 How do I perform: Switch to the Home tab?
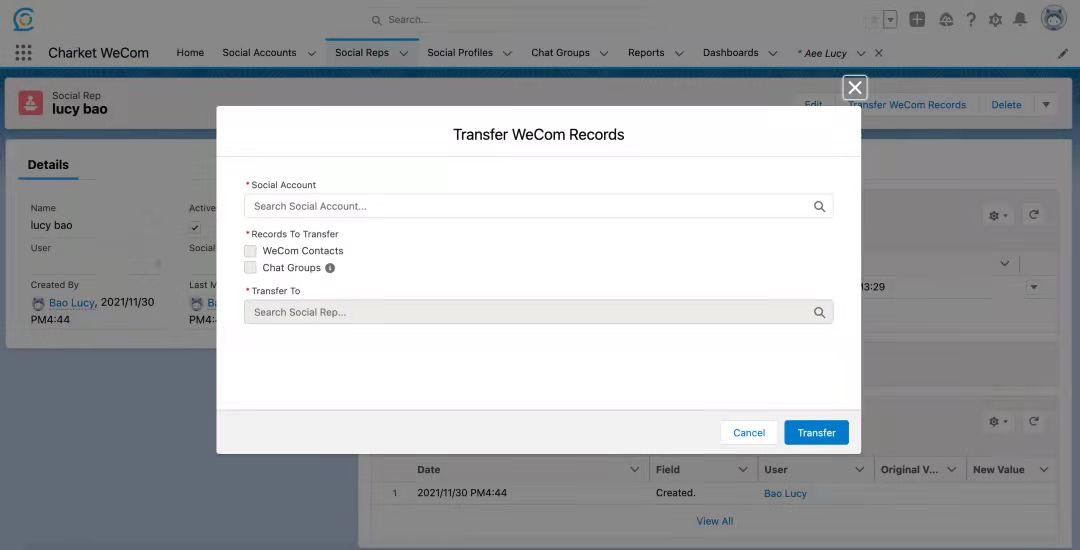pos(190,53)
